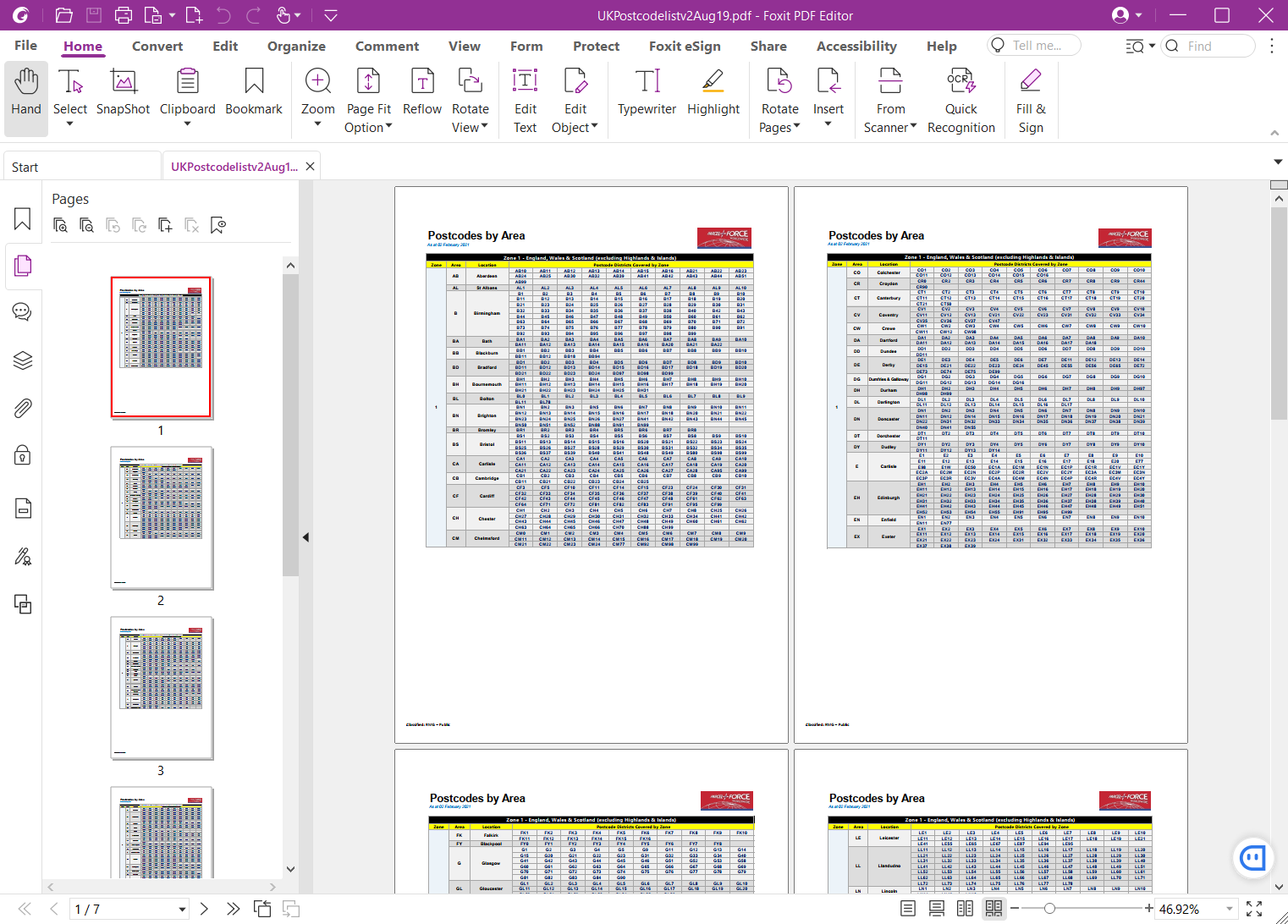Pick the Highlight tool
Screen dimensions: 1288x924
coord(713,91)
